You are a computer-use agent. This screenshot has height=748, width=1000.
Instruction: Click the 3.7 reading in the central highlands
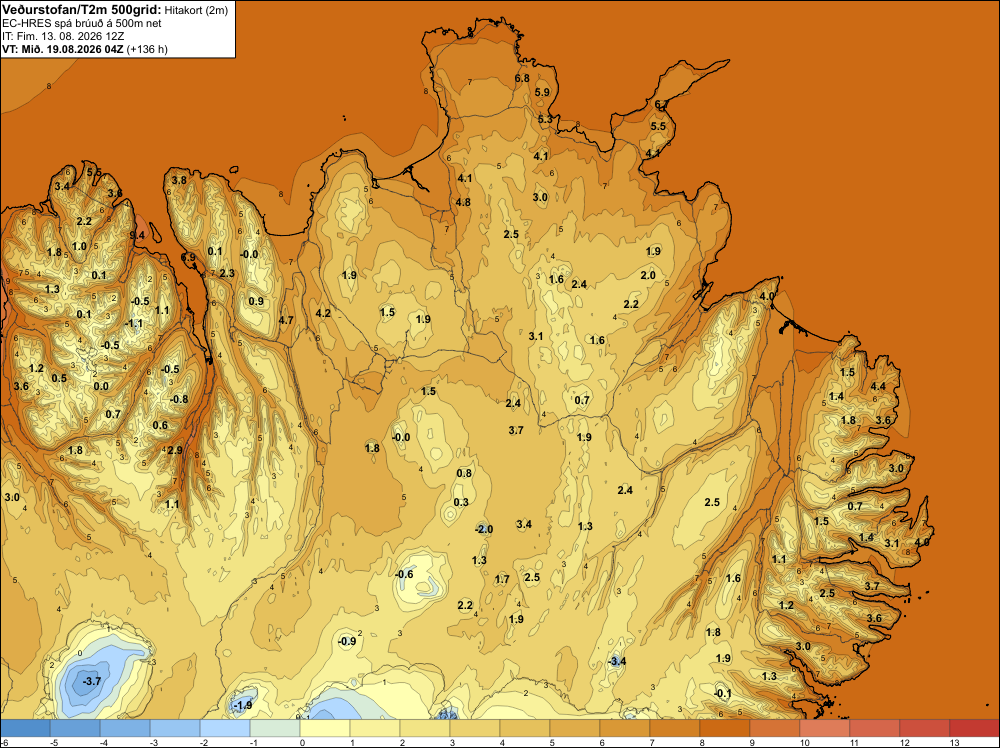click(516, 430)
